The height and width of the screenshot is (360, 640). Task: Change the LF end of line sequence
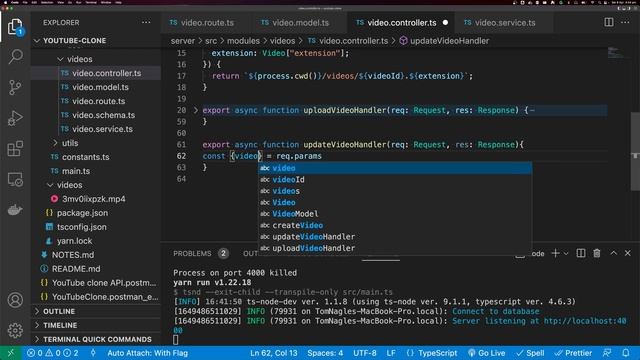click(391, 353)
